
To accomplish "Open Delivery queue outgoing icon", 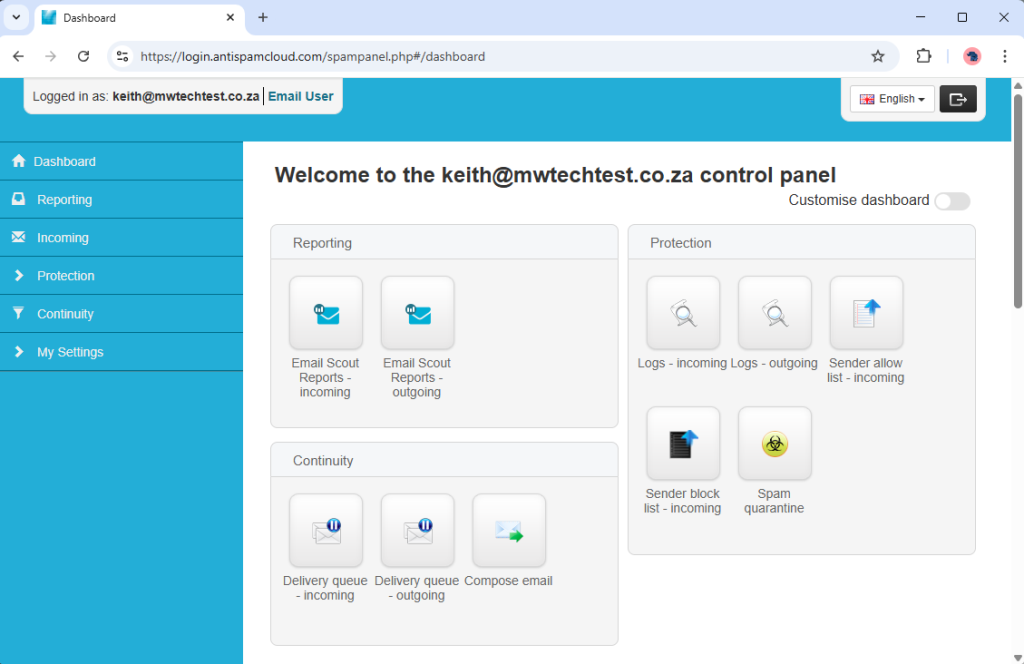I will coord(417,530).
